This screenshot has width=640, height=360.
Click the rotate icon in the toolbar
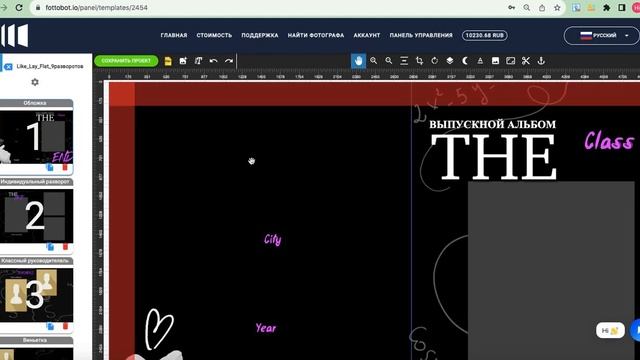tap(434, 61)
